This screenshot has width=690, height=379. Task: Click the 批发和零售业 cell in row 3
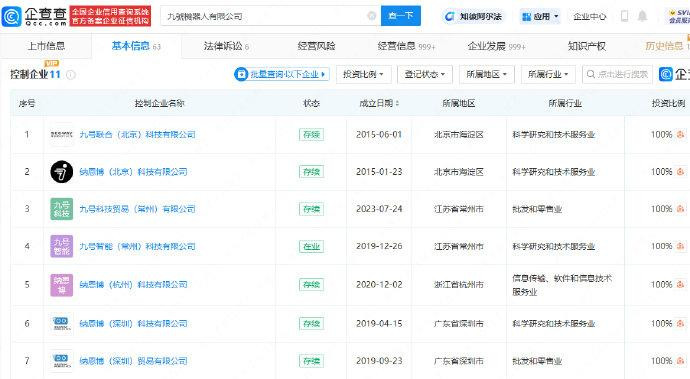[x=537, y=209]
